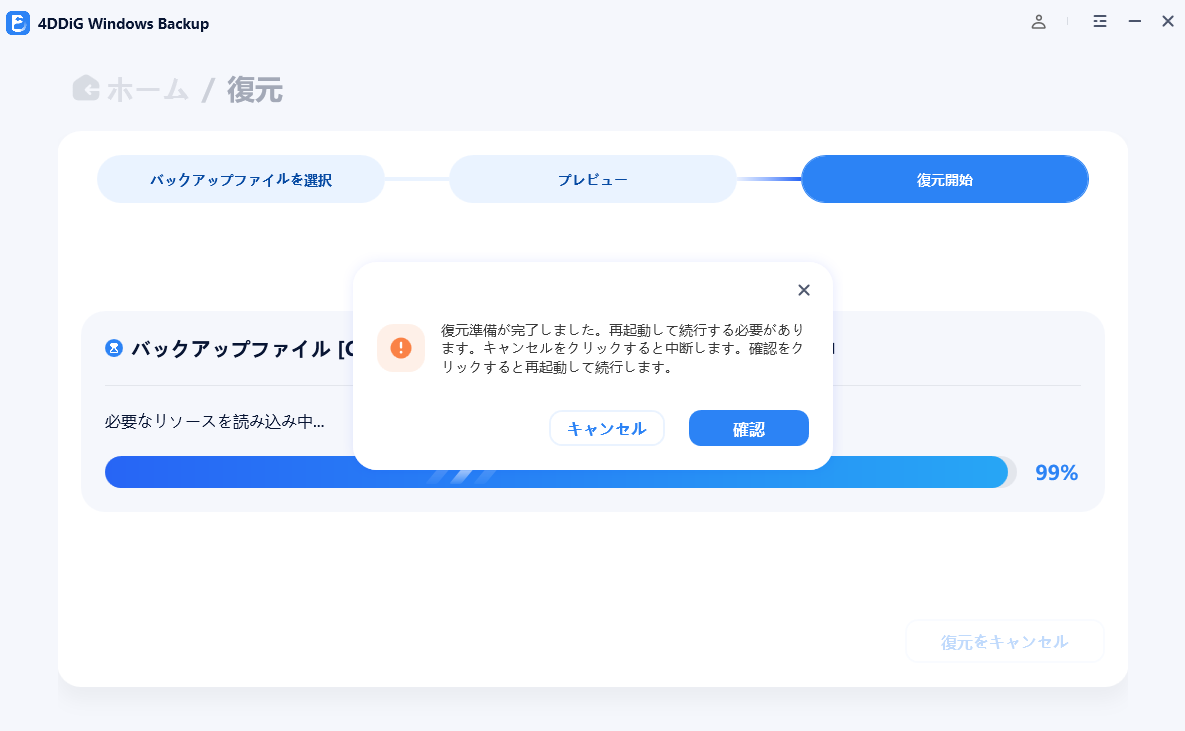
Task: Switch to the プレビュー step
Action: pos(592,179)
